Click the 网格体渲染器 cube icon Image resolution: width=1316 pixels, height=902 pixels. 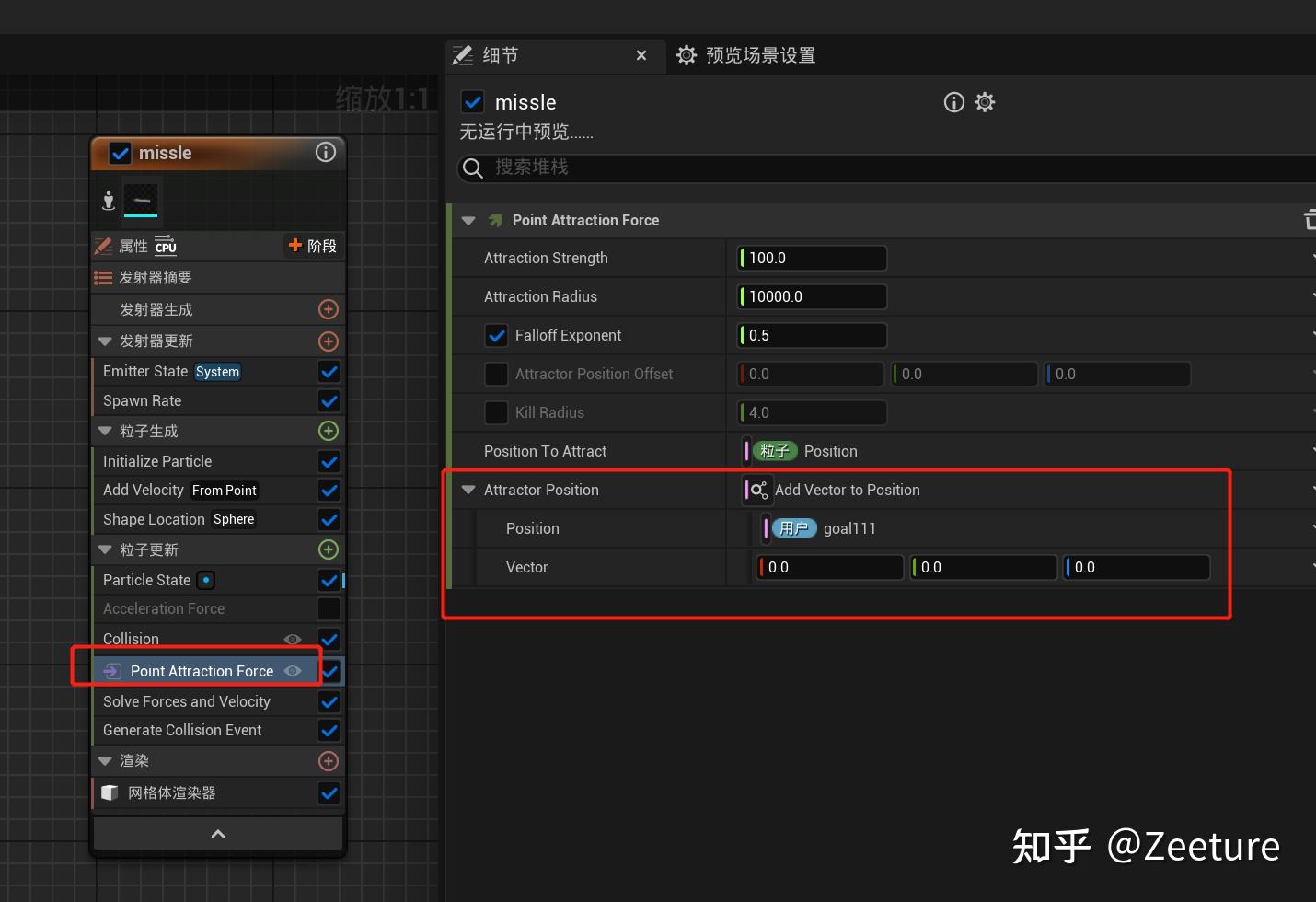pos(110,792)
